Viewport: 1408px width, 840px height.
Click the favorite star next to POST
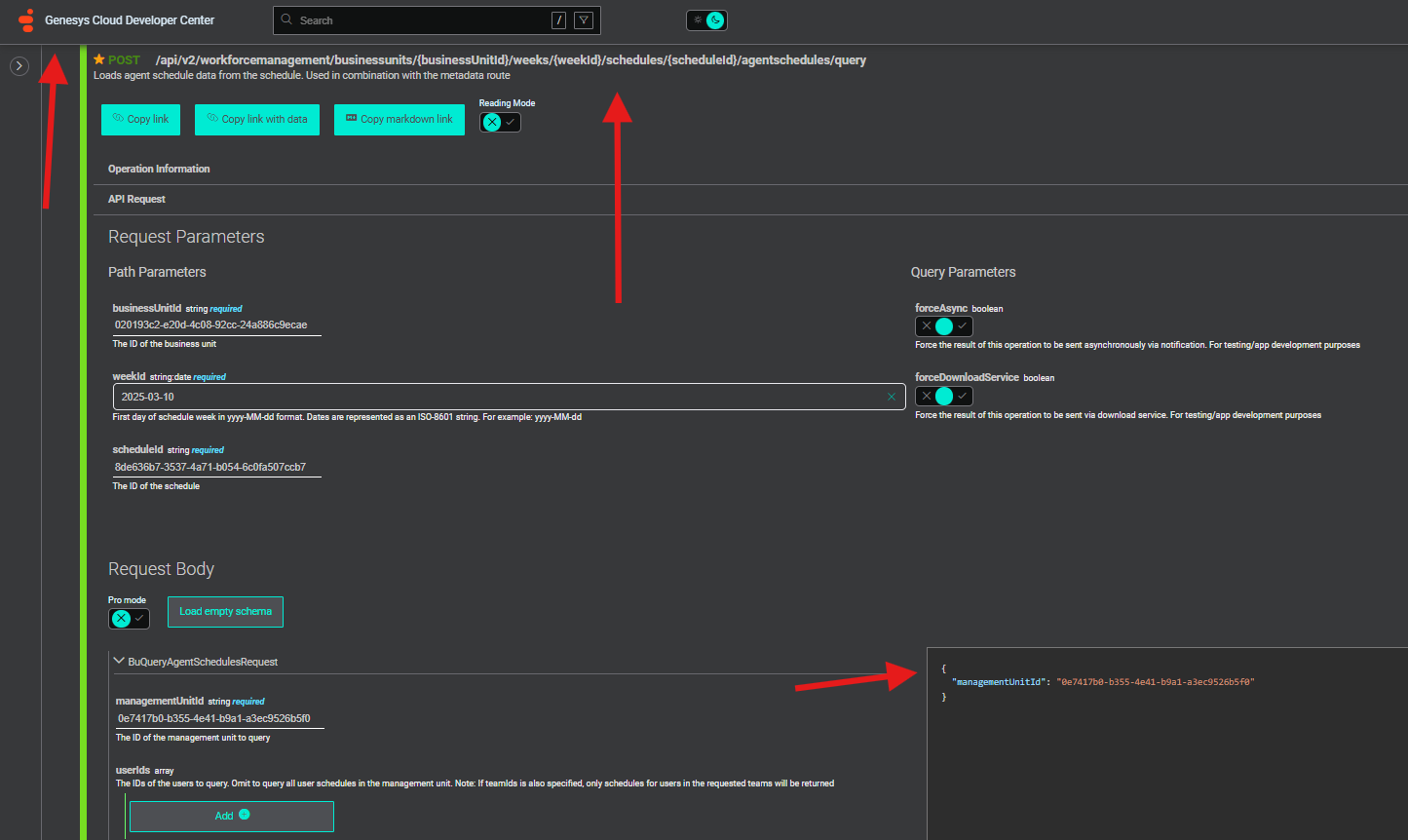pyautogui.click(x=99, y=59)
